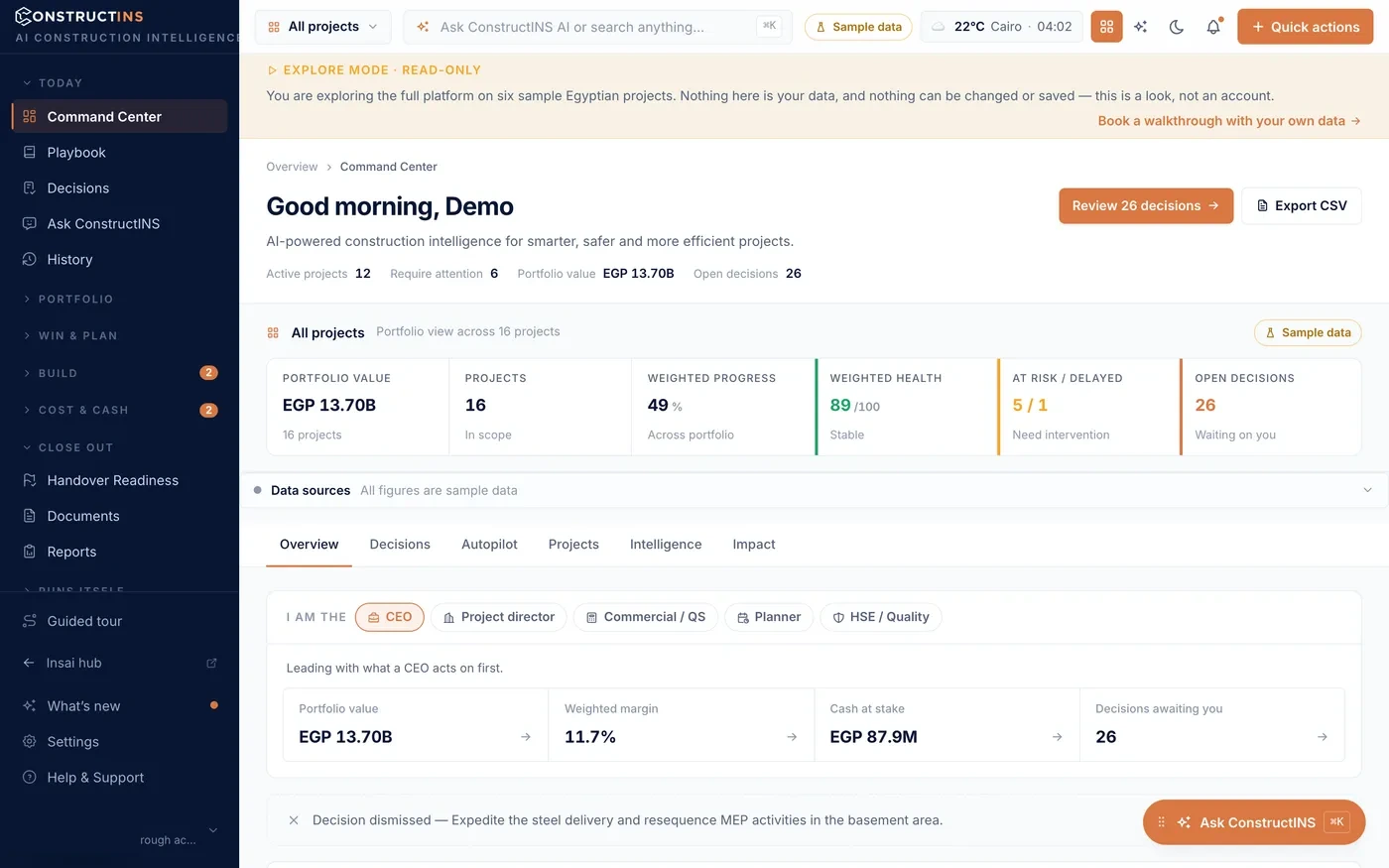The width and height of the screenshot is (1389, 868).
Task: Select the Project director role
Action: tap(499, 617)
